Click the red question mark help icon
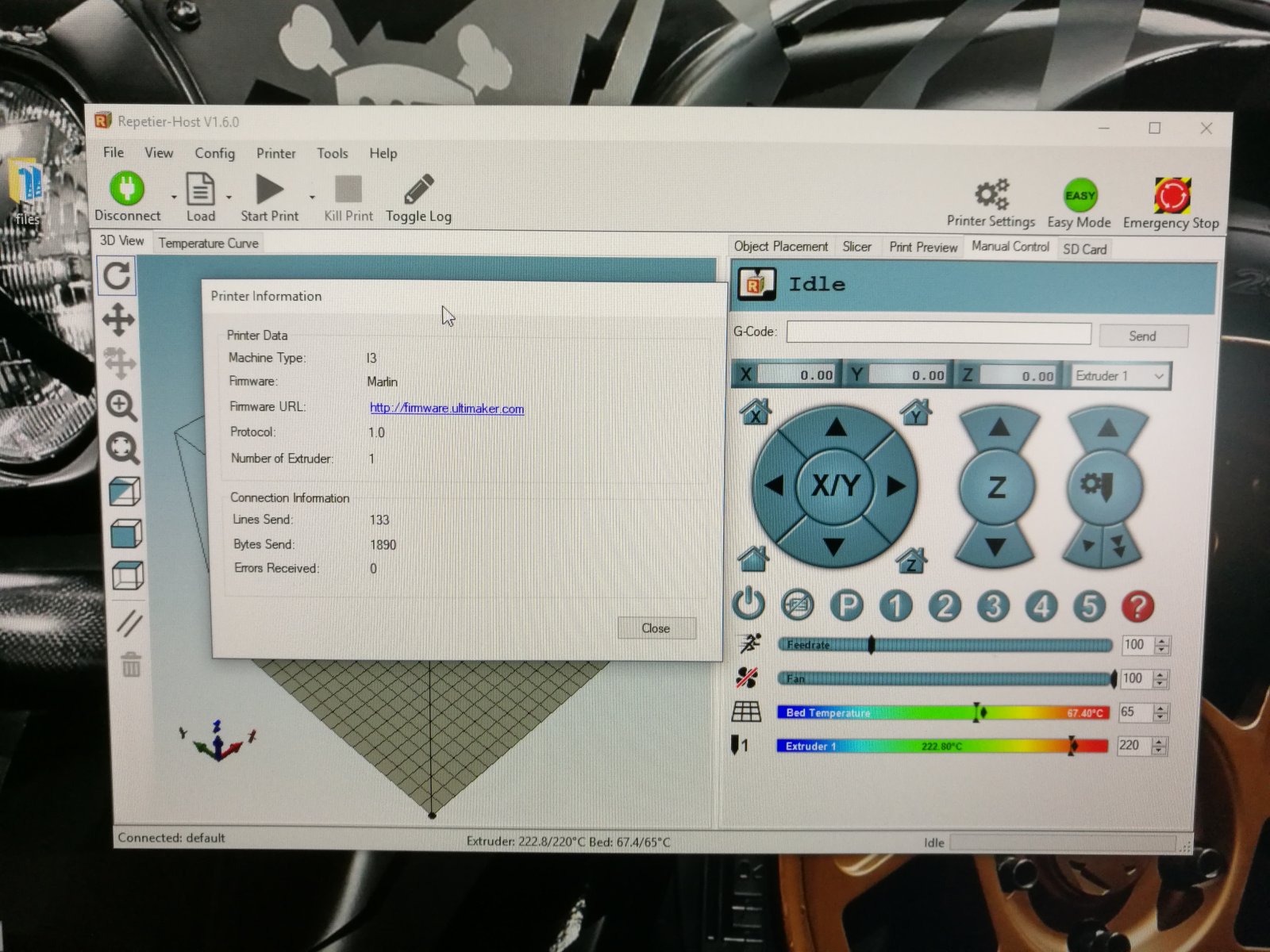Viewport: 1270px width, 952px height. [1137, 607]
